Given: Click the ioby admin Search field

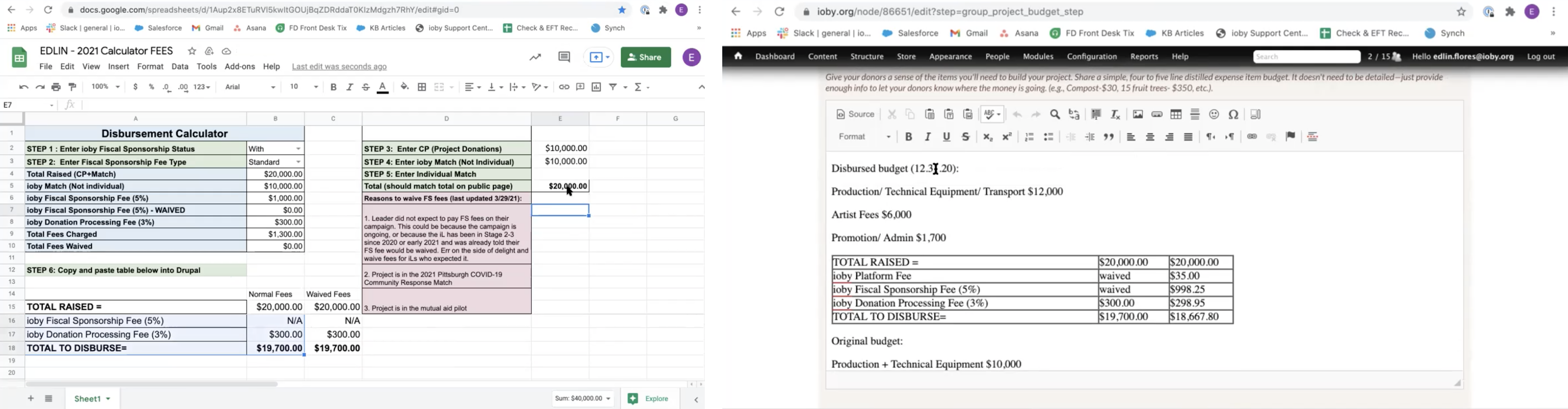Looking at the screenshot, I should click(x=1306, y=57).
